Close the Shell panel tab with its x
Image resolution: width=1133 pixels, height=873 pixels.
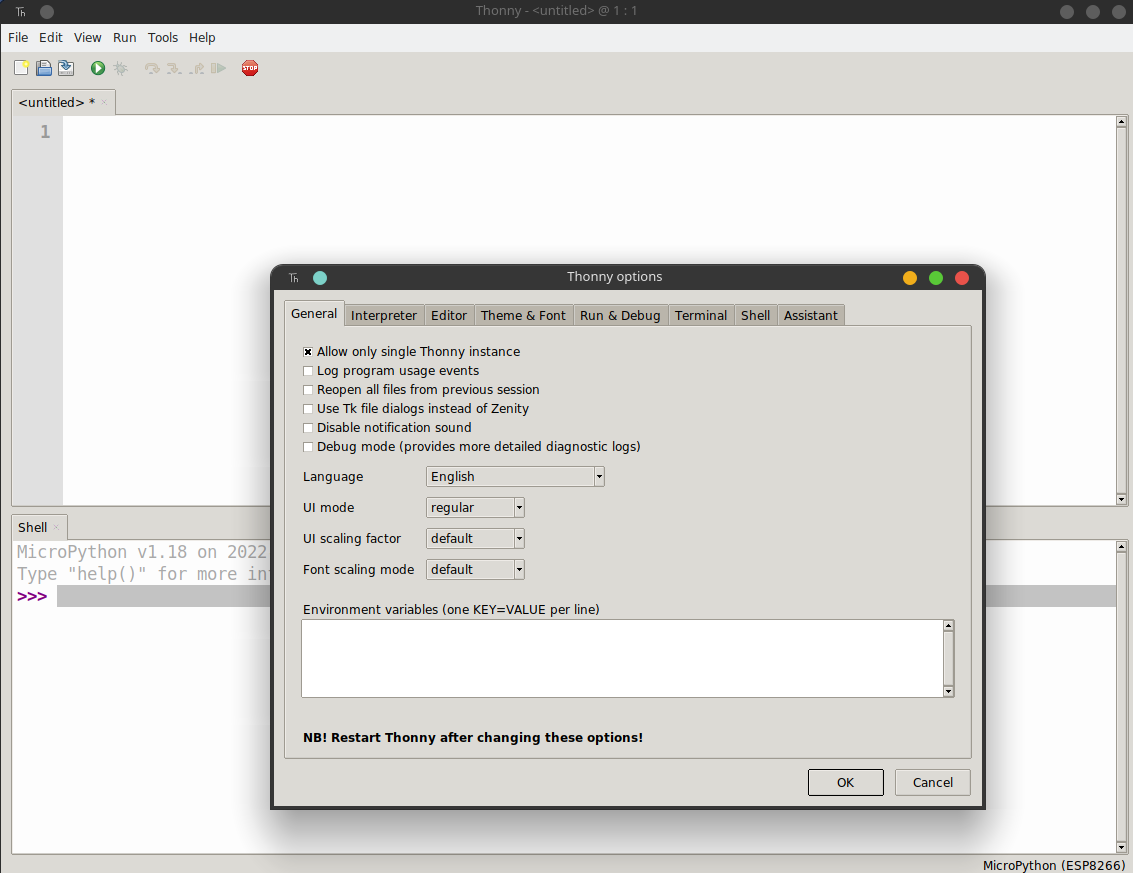coord(56,528)
